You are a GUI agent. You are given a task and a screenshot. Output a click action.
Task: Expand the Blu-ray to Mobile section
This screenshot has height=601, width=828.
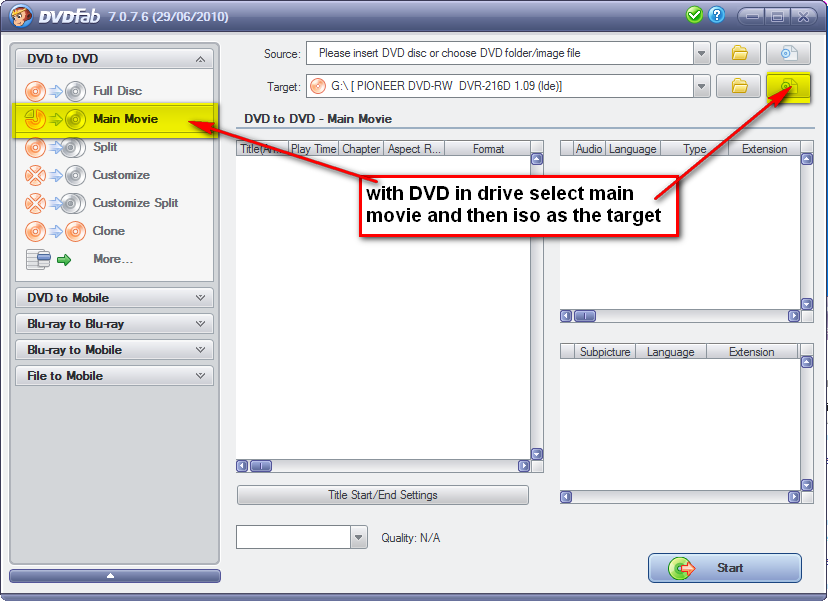coord(115,350)
